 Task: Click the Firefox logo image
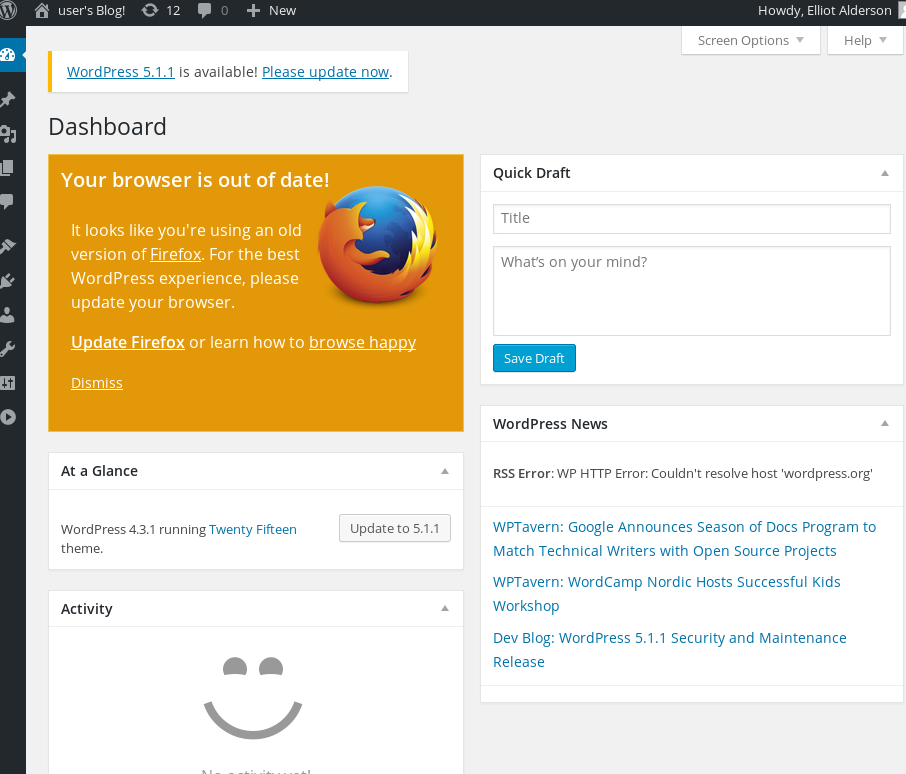(x=377, y=244)
